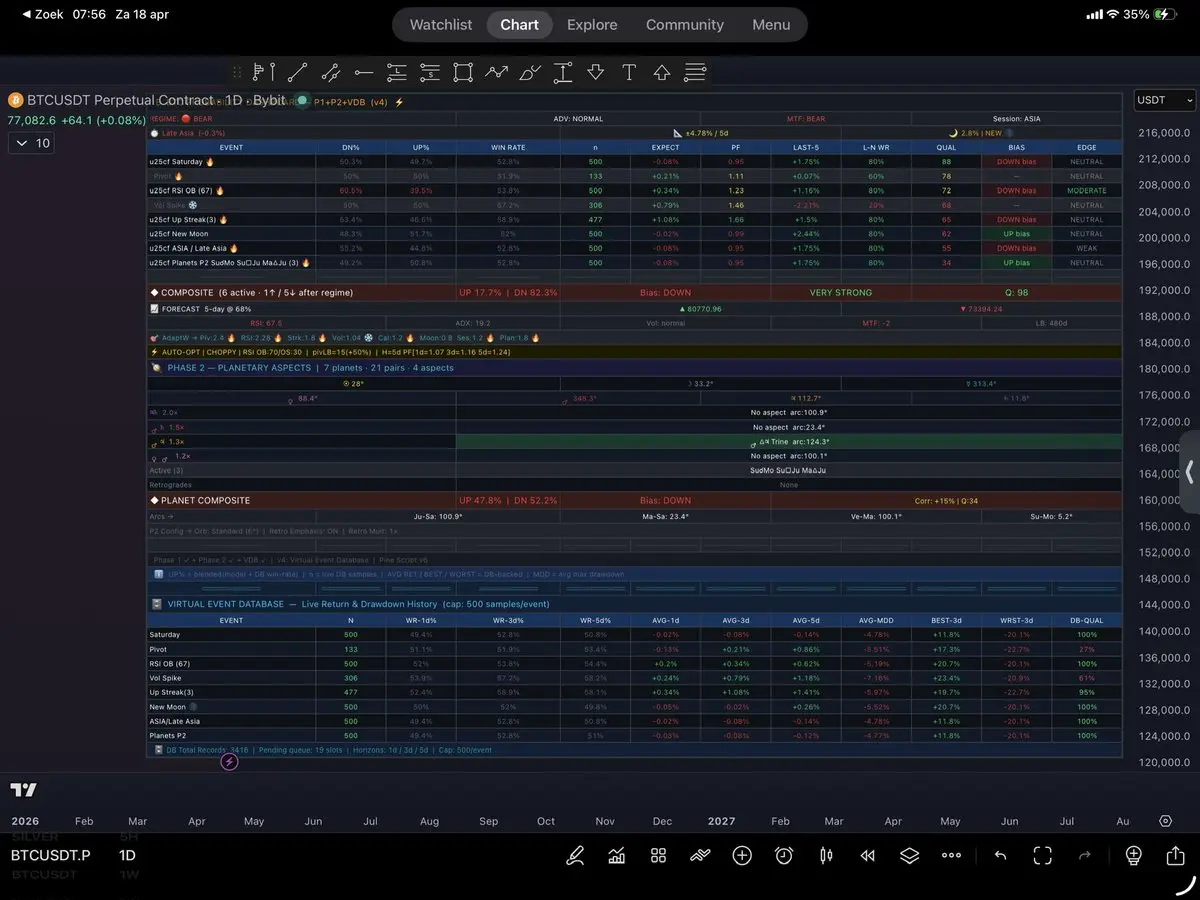Open the object tree layers icon
The width and height of the screenshot is (1200, 900).
click(x=909, y=855)
